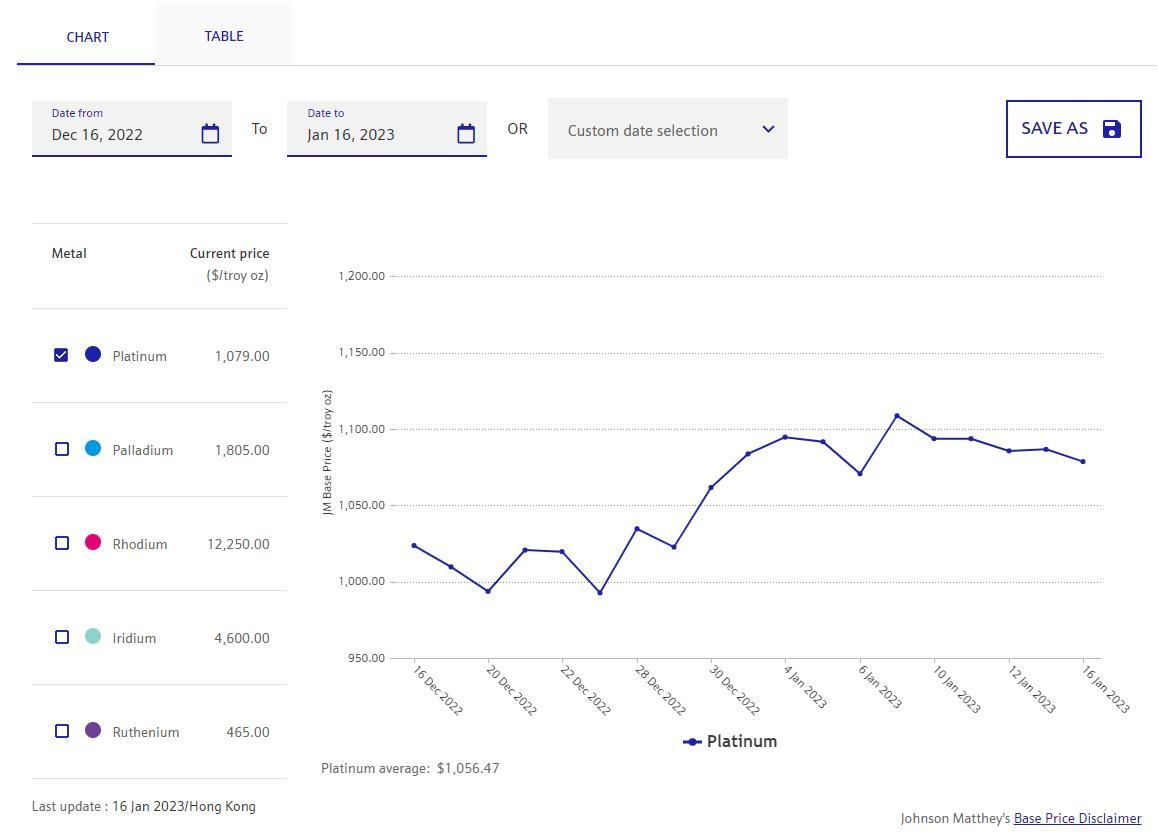Open the Base Price Disclaimer link
Viewport: 1158px width, 834px height.
[x=1077, y=818]
